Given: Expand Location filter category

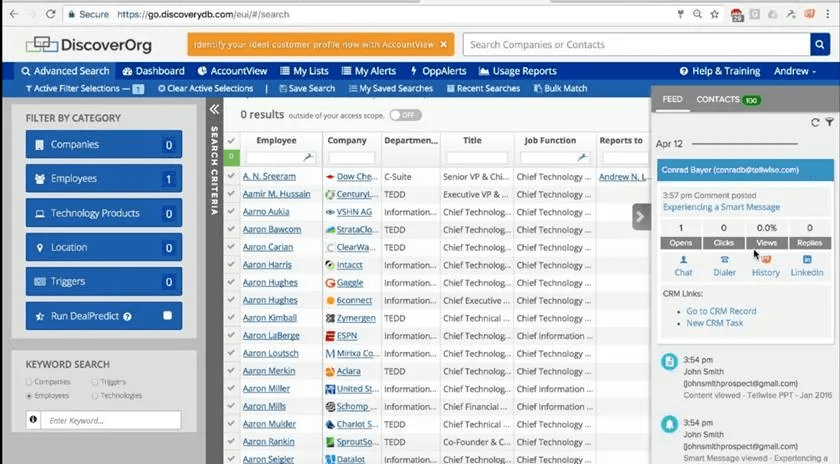Looking at the screenshot, I should pyautogui.click(x=104, y=247).
